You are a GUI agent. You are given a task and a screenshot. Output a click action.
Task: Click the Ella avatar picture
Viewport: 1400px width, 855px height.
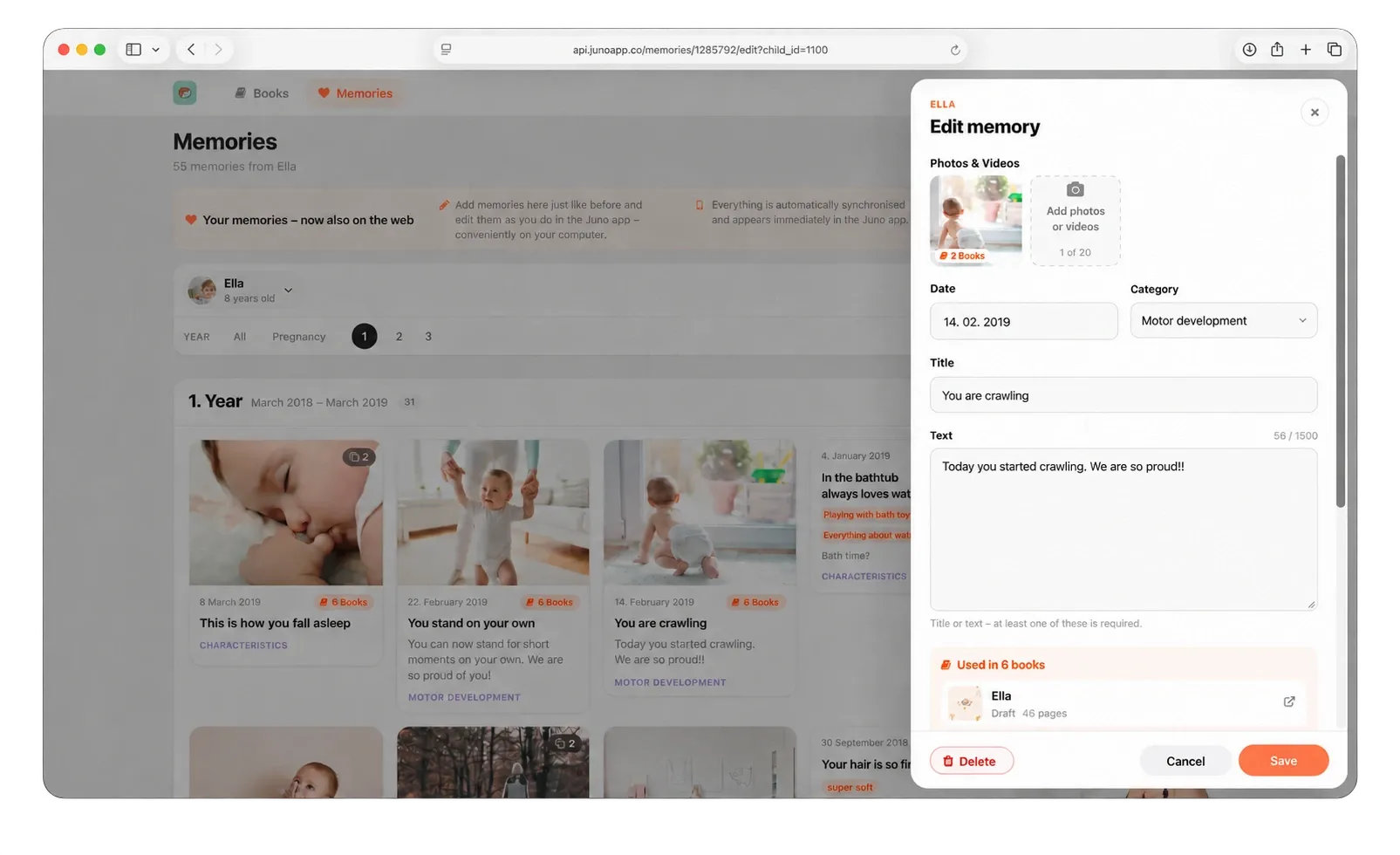coord(202,291)
